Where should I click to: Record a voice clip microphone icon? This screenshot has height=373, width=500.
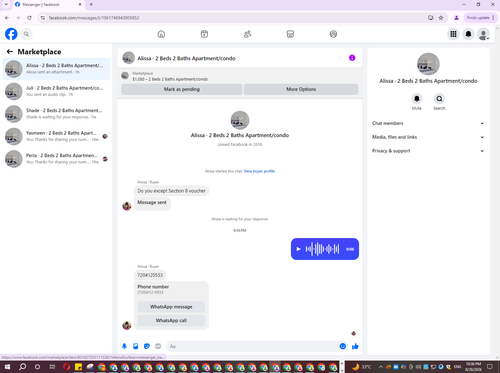coord(124,346)
